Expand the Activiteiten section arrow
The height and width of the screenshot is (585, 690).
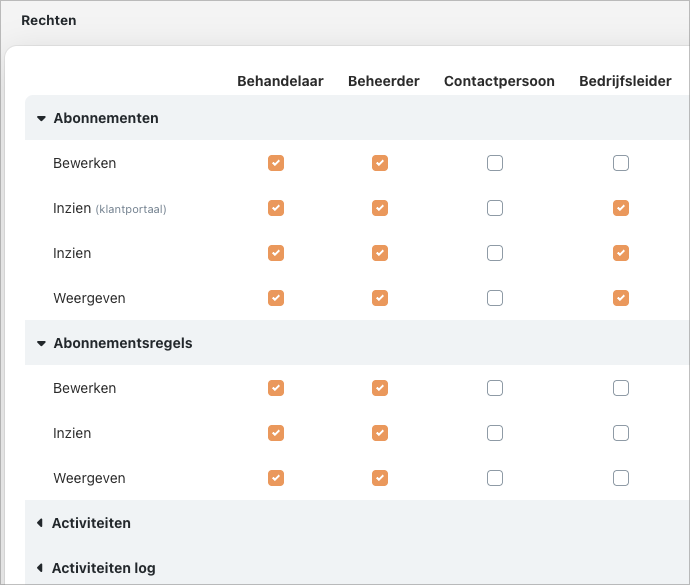click(40, 523)
